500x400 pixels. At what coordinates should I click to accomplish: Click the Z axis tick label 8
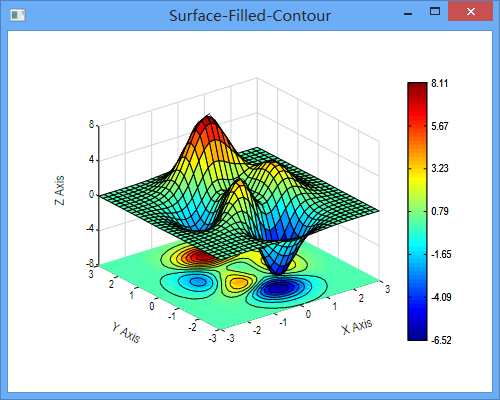pos(91,125)
